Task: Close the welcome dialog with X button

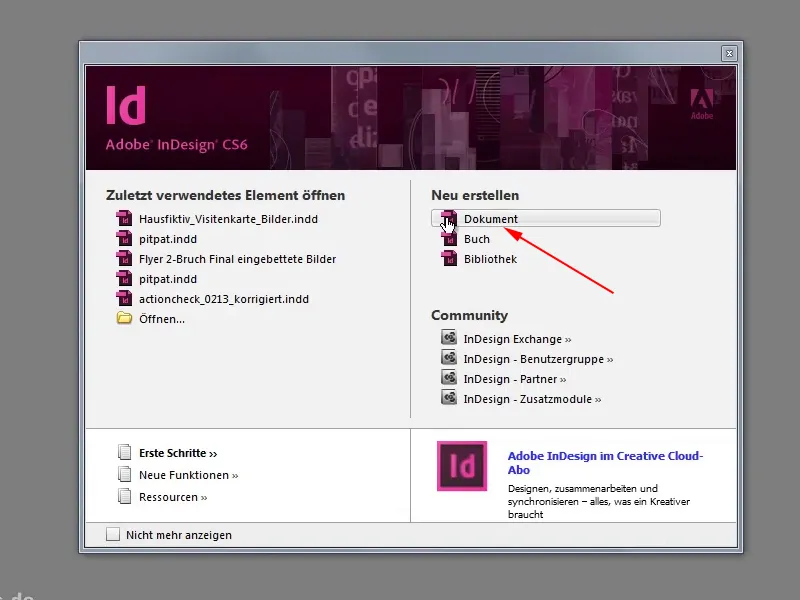Action: click(x=729, y=53)
